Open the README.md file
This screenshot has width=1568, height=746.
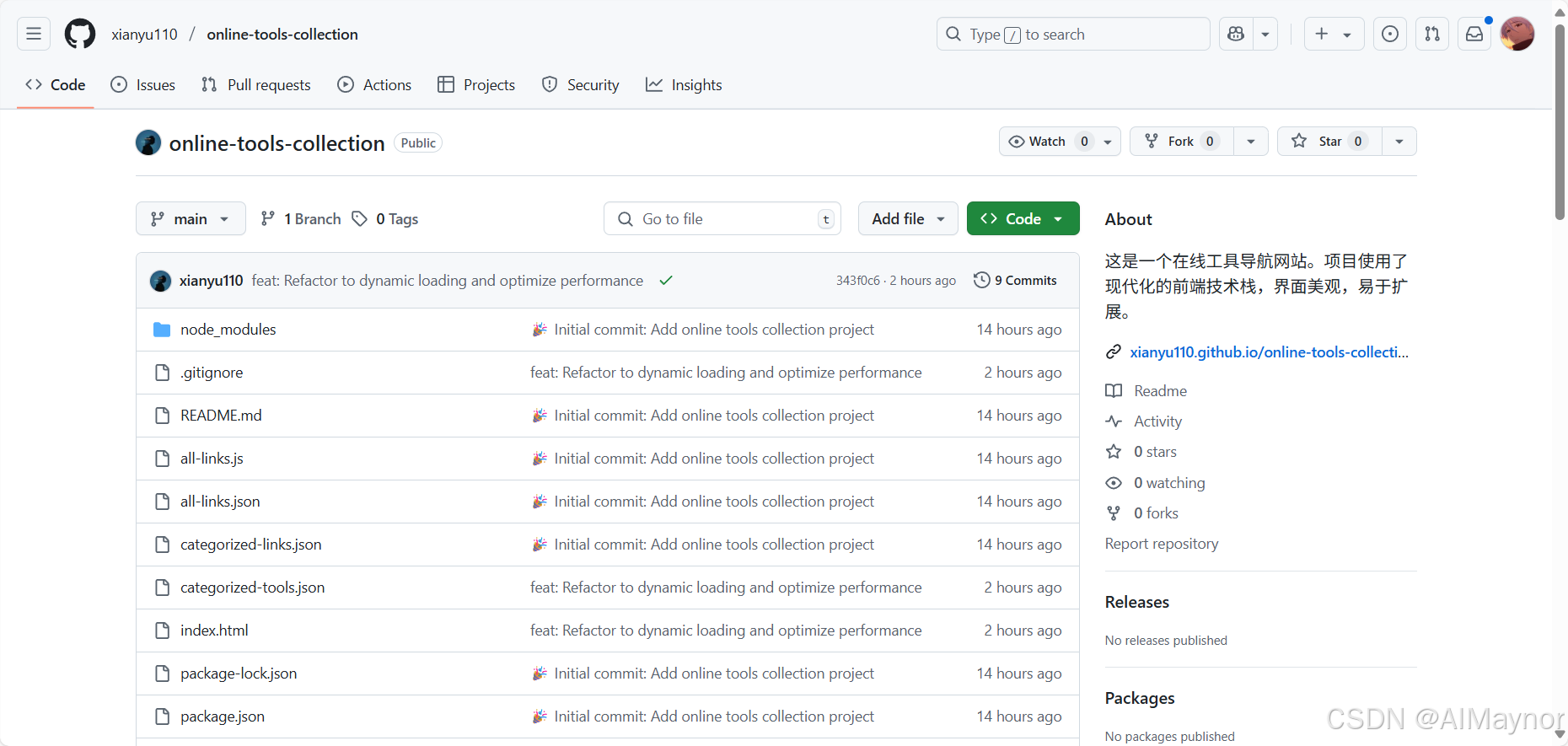[221, 416]
